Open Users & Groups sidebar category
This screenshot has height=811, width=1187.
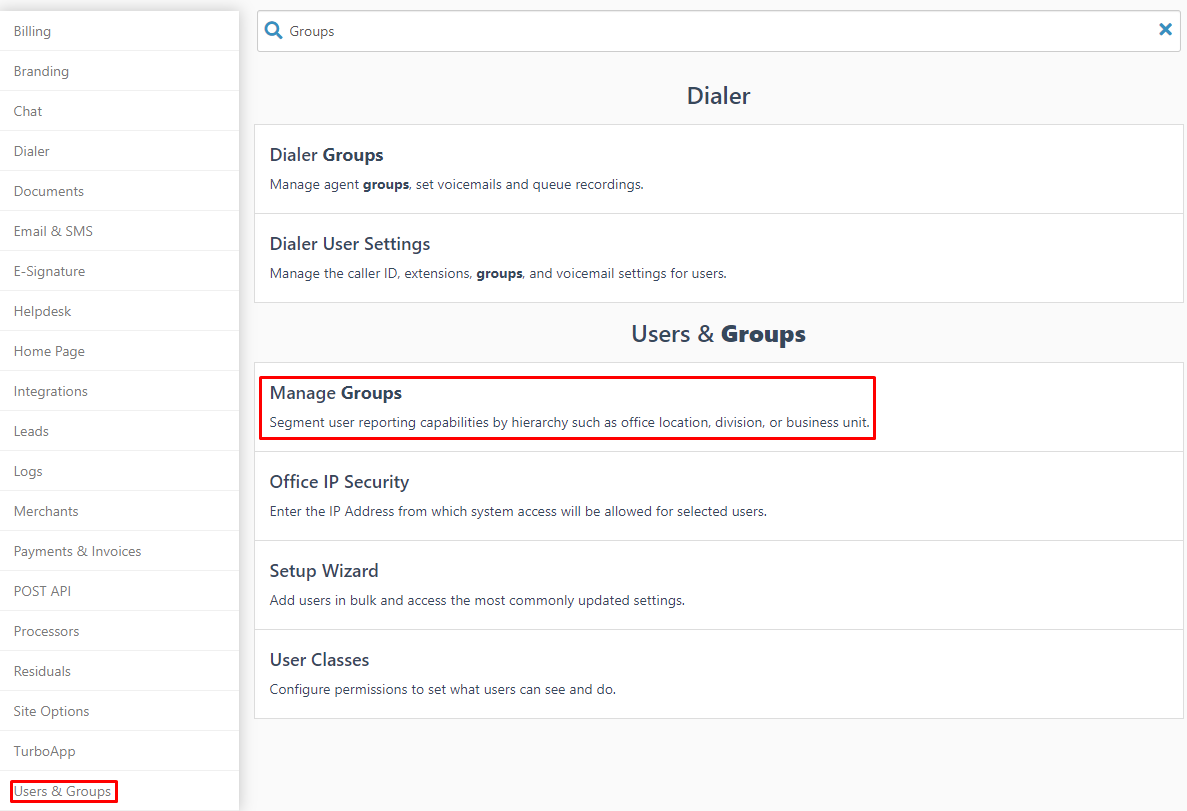click(x=120, y=791)
